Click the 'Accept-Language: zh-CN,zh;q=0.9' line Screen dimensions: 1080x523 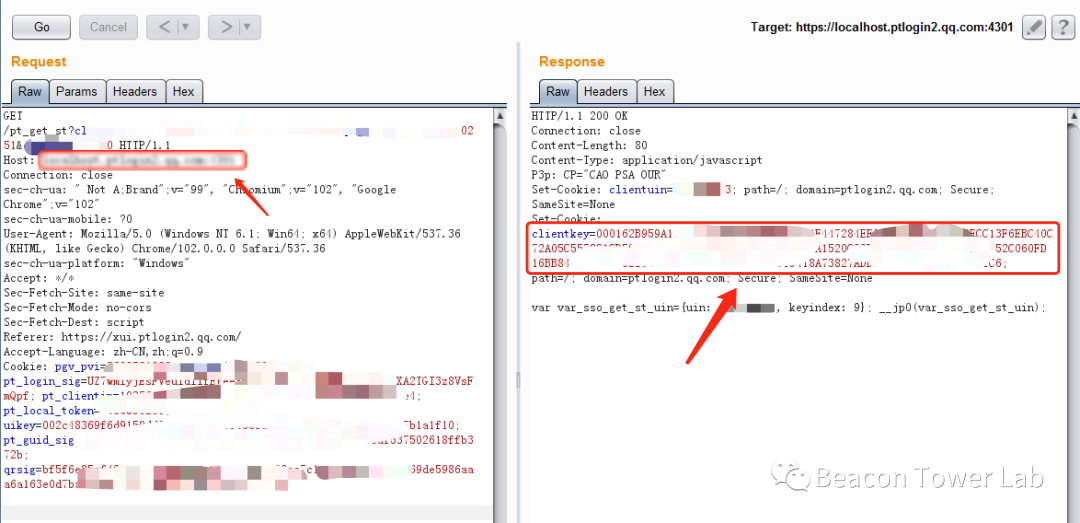103,351
